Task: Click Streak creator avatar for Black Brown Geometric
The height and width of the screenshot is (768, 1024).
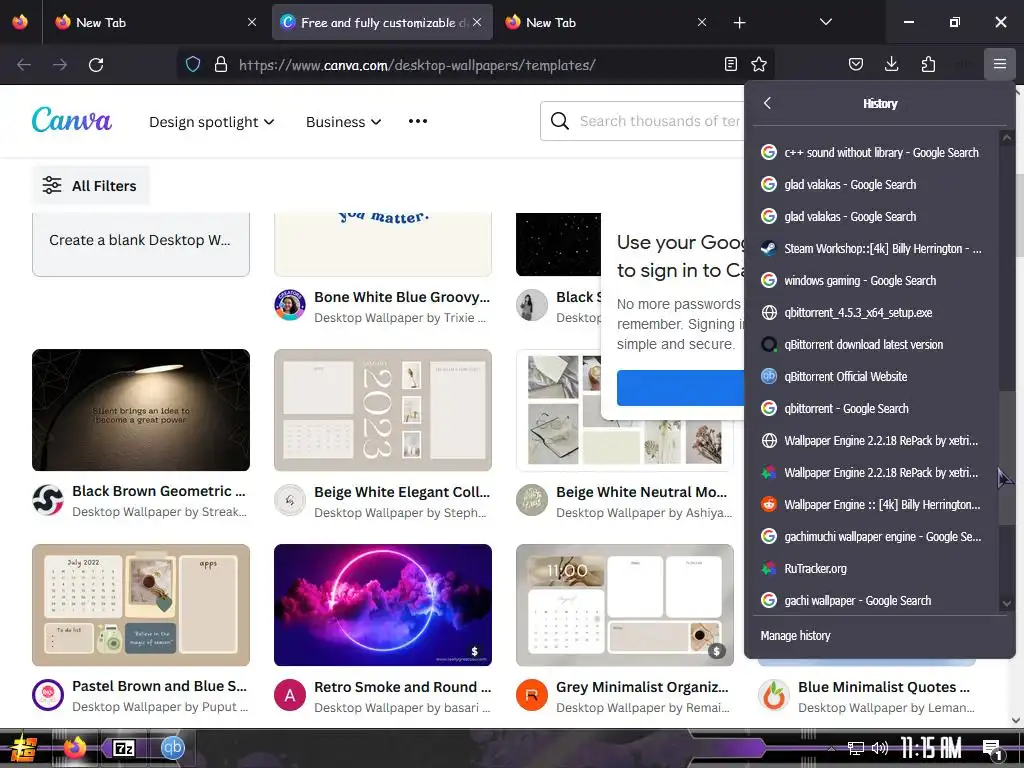Action: 48,500
